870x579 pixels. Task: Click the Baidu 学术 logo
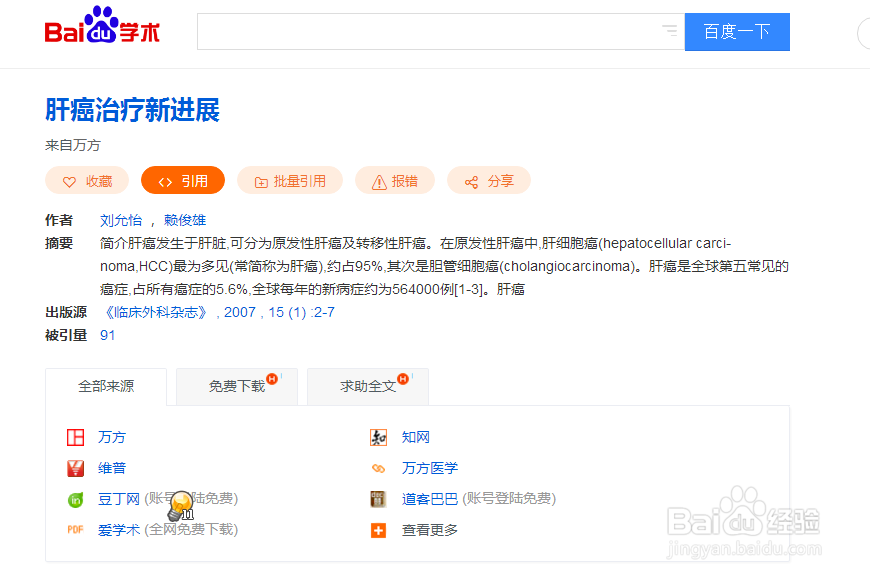[102, 25]
